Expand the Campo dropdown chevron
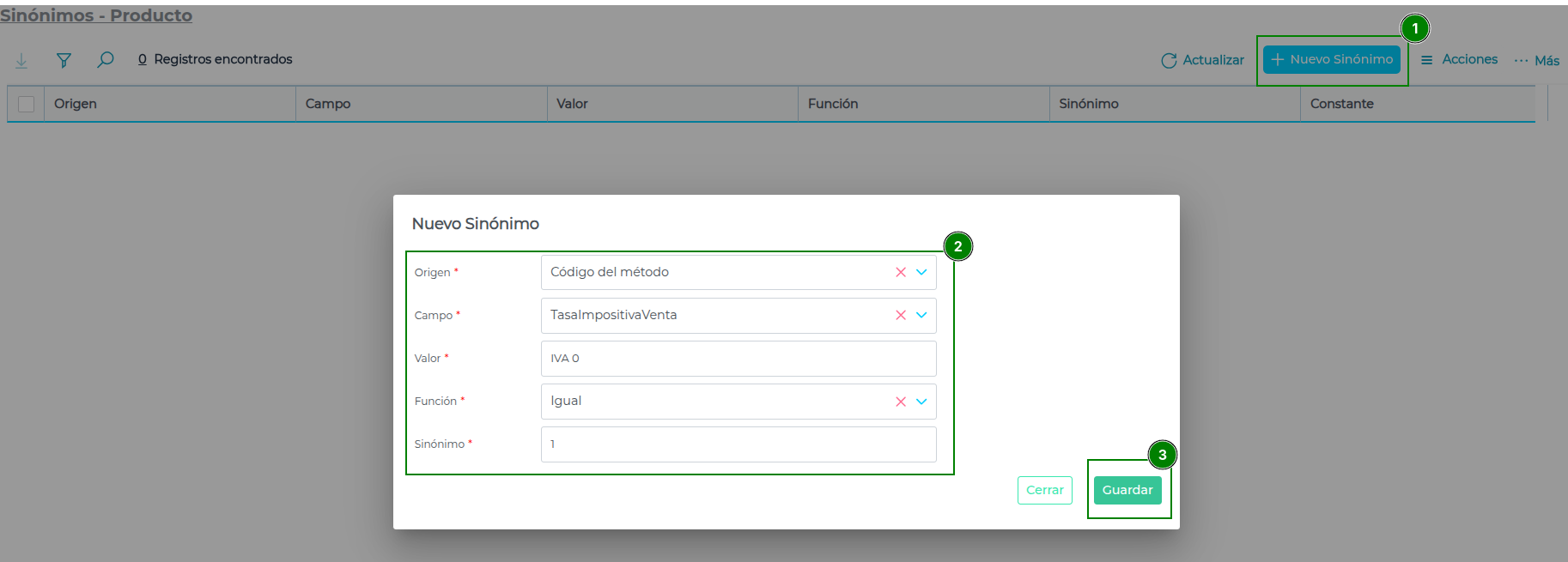The width and height of the screenshot is (1568, 562). (921, 315)
